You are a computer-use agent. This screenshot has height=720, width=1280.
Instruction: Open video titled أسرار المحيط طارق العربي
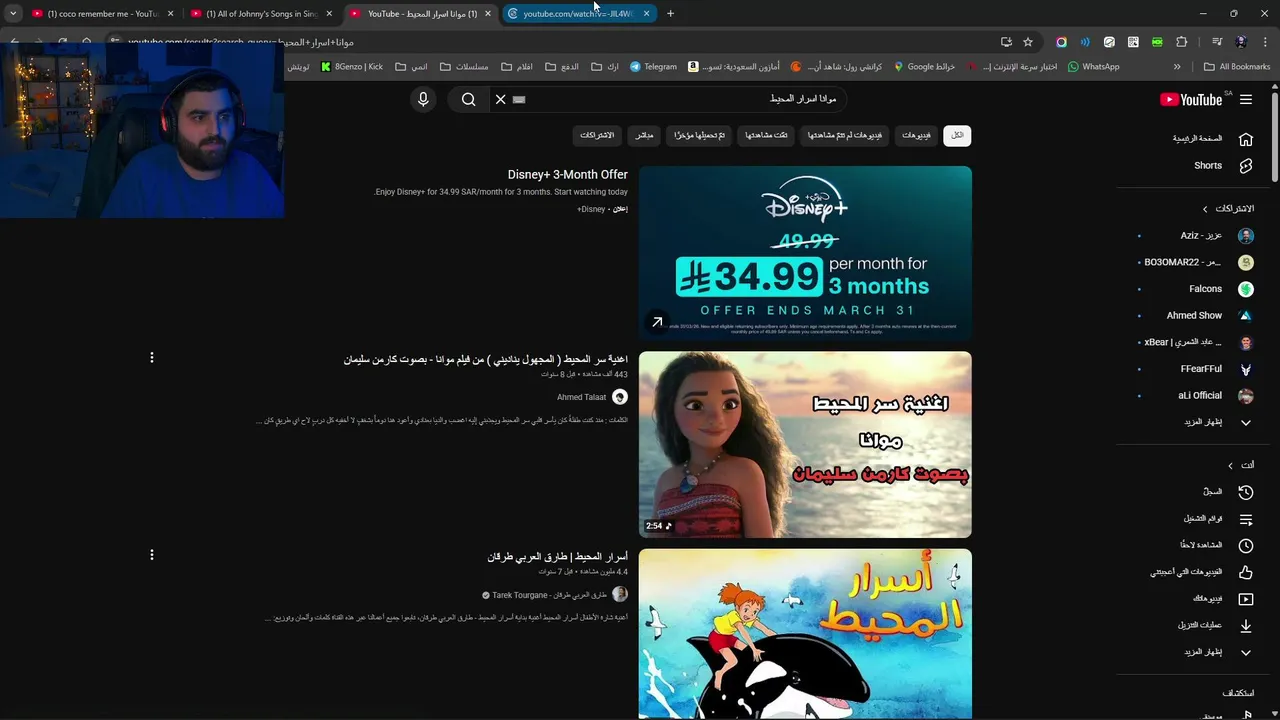pos(558,556)
